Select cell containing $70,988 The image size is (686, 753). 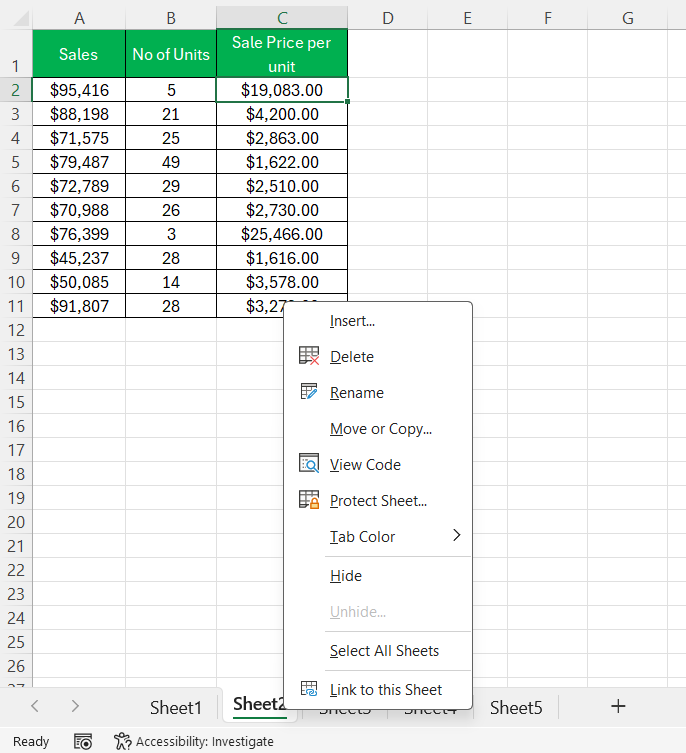[x=79, y=210]
